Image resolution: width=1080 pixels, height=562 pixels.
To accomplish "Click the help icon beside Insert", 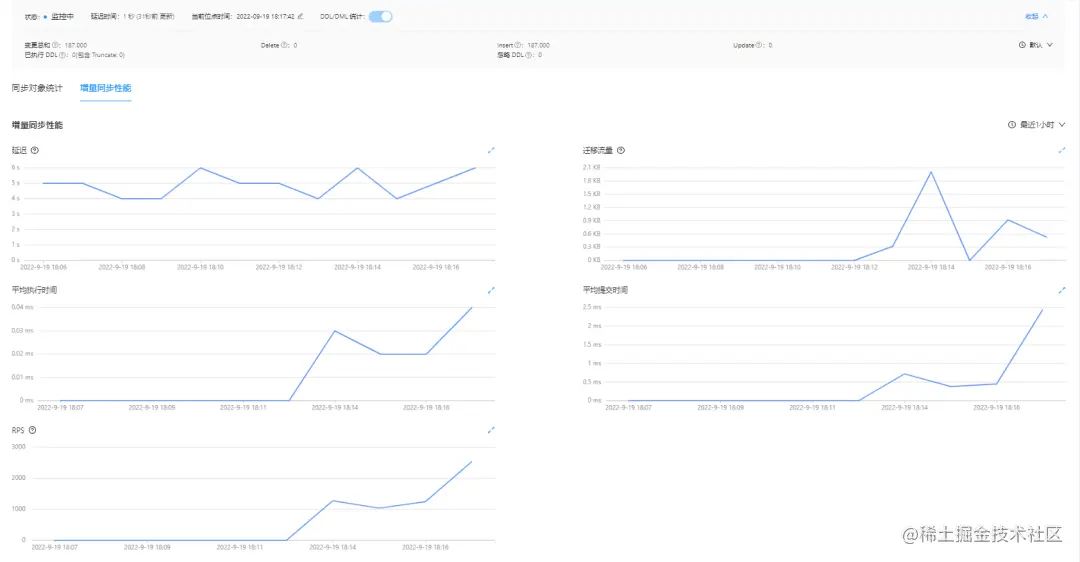I will point(518,45).
